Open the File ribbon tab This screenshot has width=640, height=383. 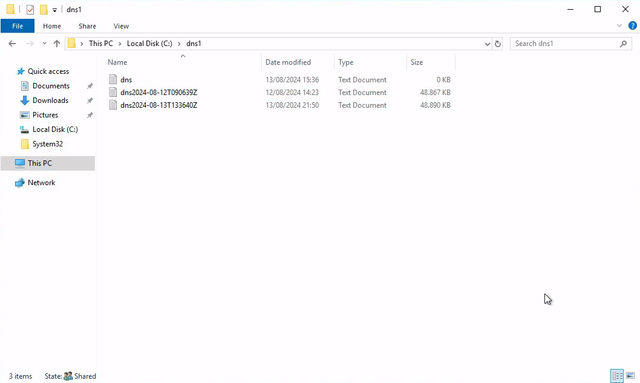coord(18,26)
